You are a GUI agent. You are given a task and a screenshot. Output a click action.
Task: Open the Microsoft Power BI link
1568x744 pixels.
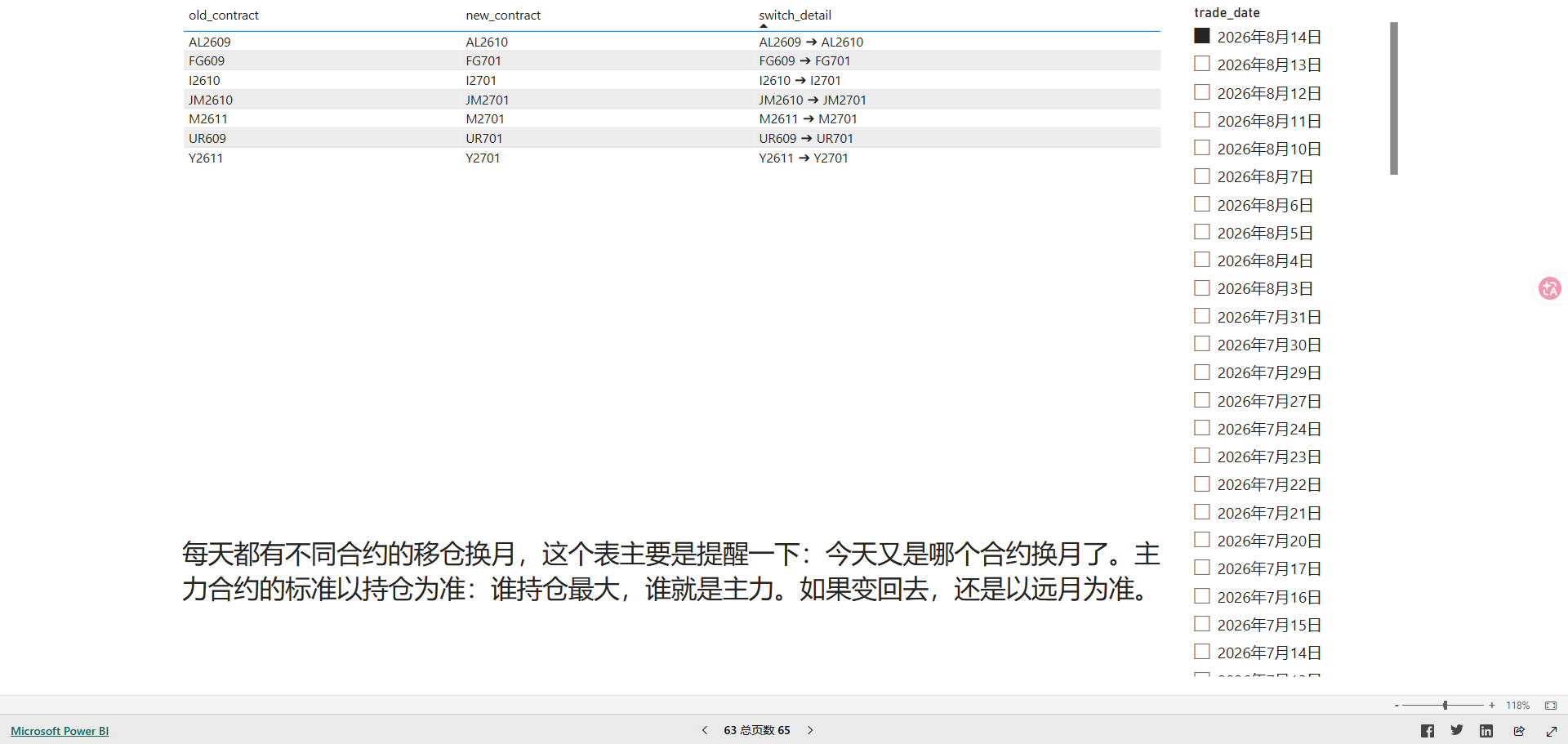tap(60, 731)
